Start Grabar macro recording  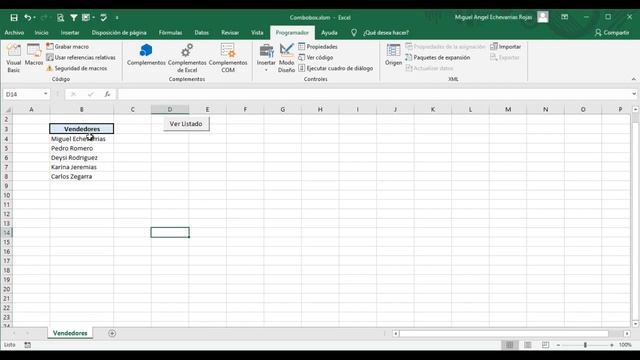tap(67, 47)
